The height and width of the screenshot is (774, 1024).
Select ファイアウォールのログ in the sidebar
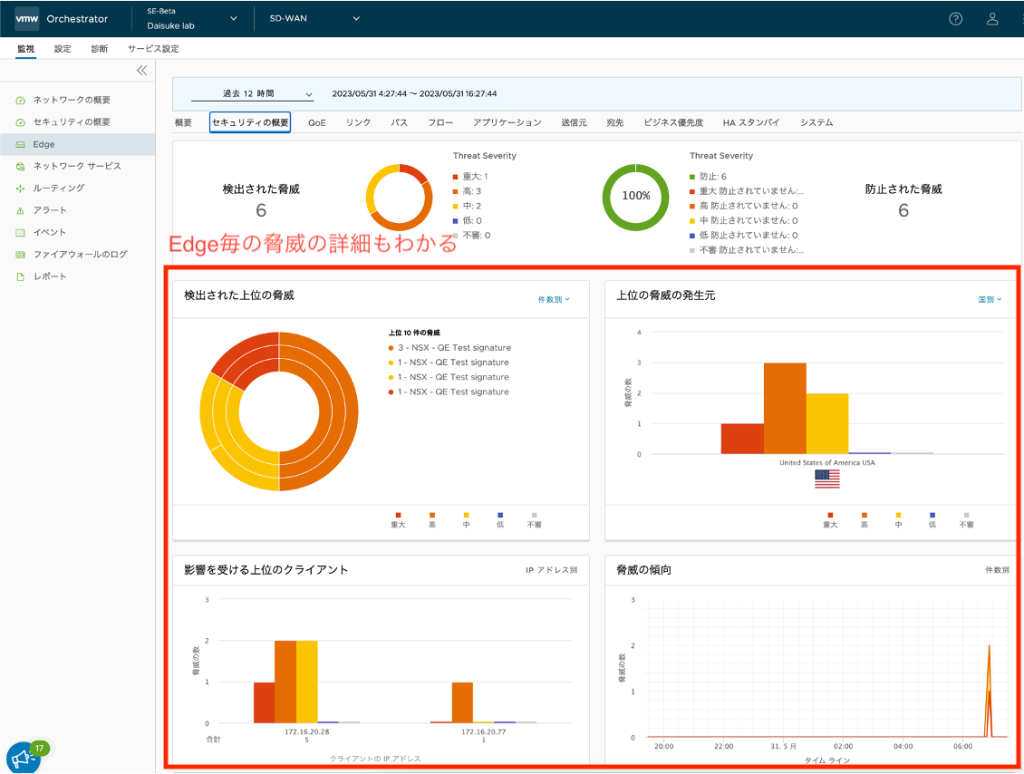80,254
